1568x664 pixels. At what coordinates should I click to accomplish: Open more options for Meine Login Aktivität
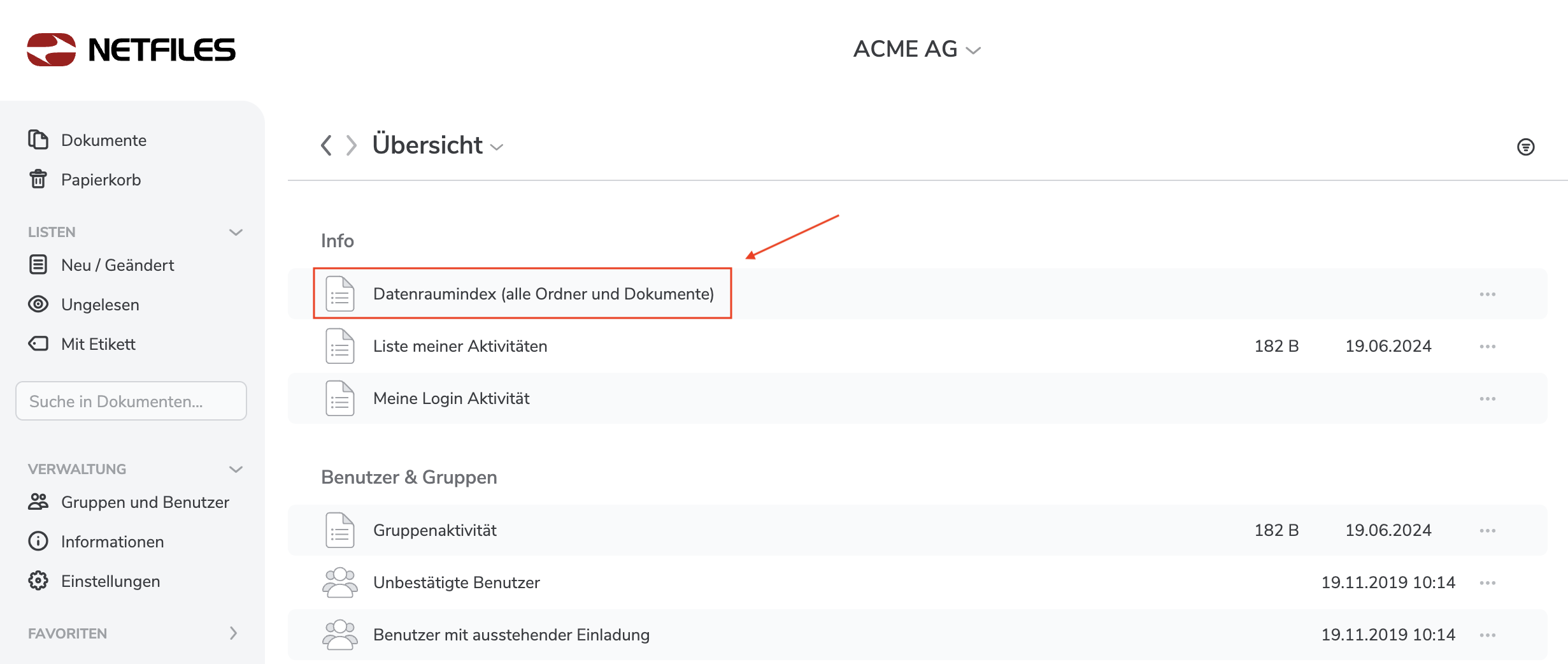tap(1487, 399)
